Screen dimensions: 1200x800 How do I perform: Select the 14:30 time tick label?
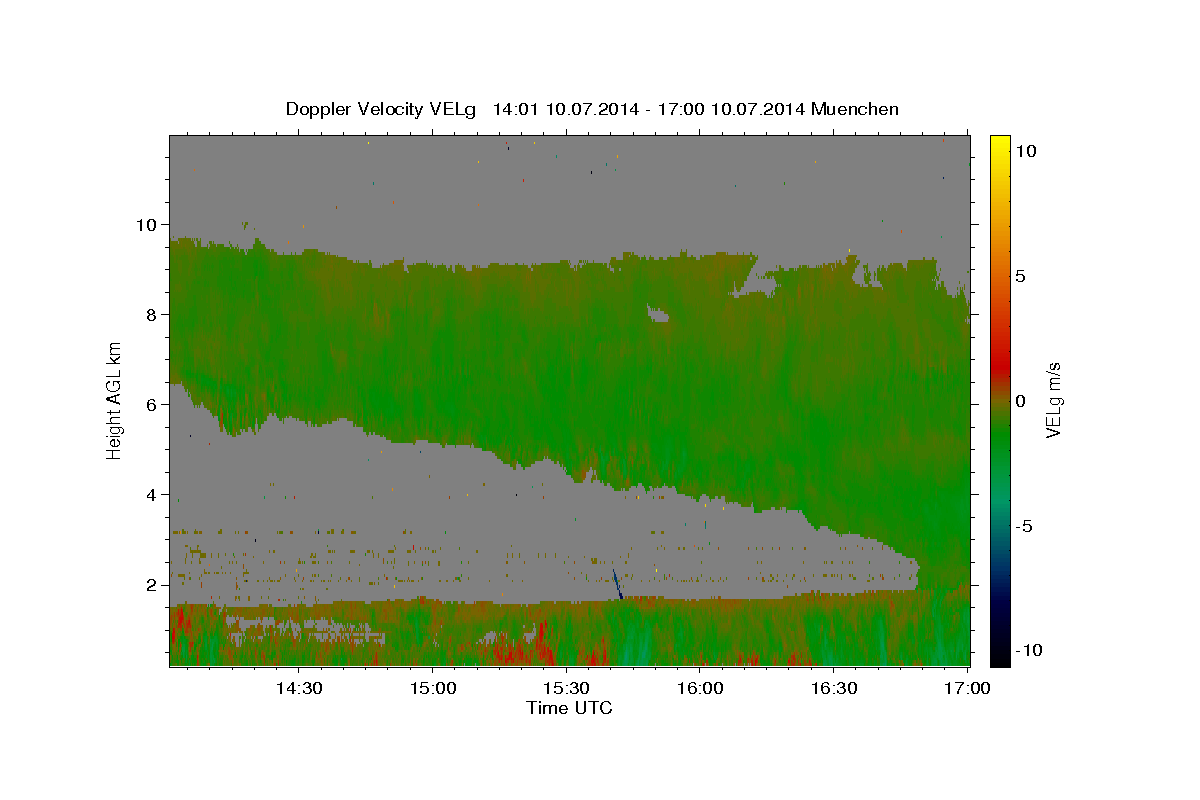[x=298, y=689]
